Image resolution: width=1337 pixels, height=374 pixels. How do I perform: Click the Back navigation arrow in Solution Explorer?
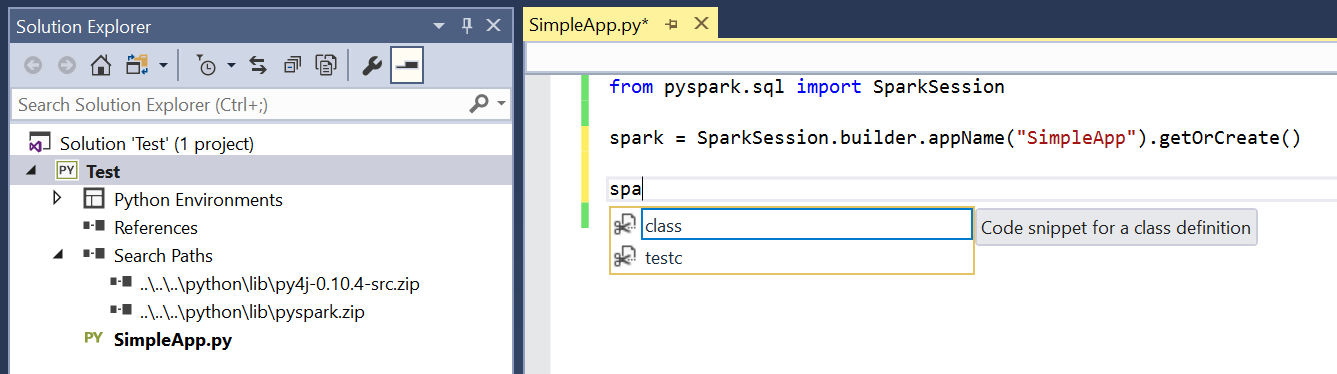point(33,66)
